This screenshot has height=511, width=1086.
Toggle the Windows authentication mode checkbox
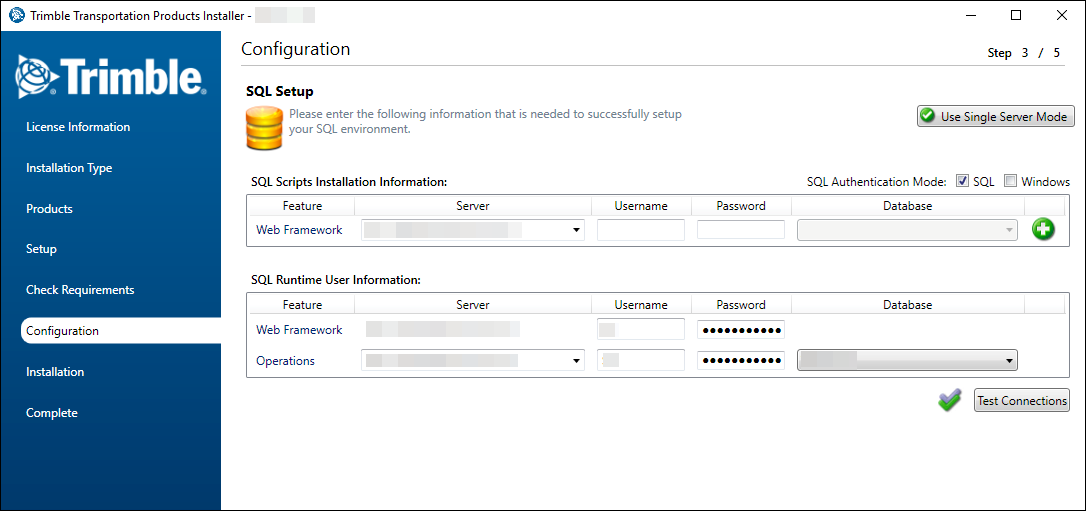tap(1010, 181)
